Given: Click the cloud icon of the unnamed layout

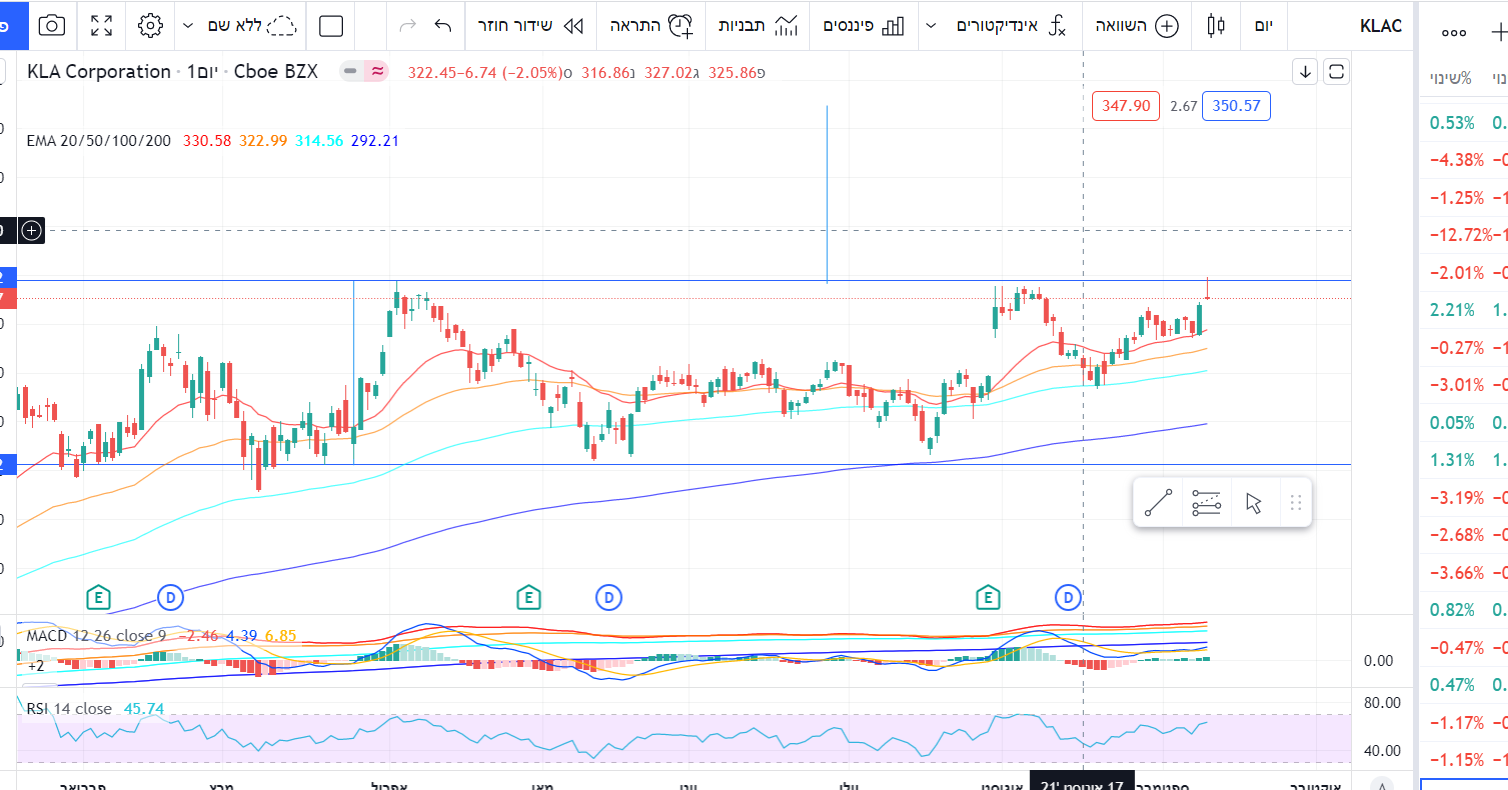Looking at the screenshot, I should (x=284, y=26).
